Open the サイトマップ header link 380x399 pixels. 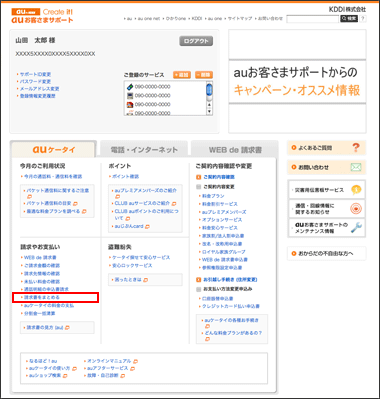(x=240, y=19)
